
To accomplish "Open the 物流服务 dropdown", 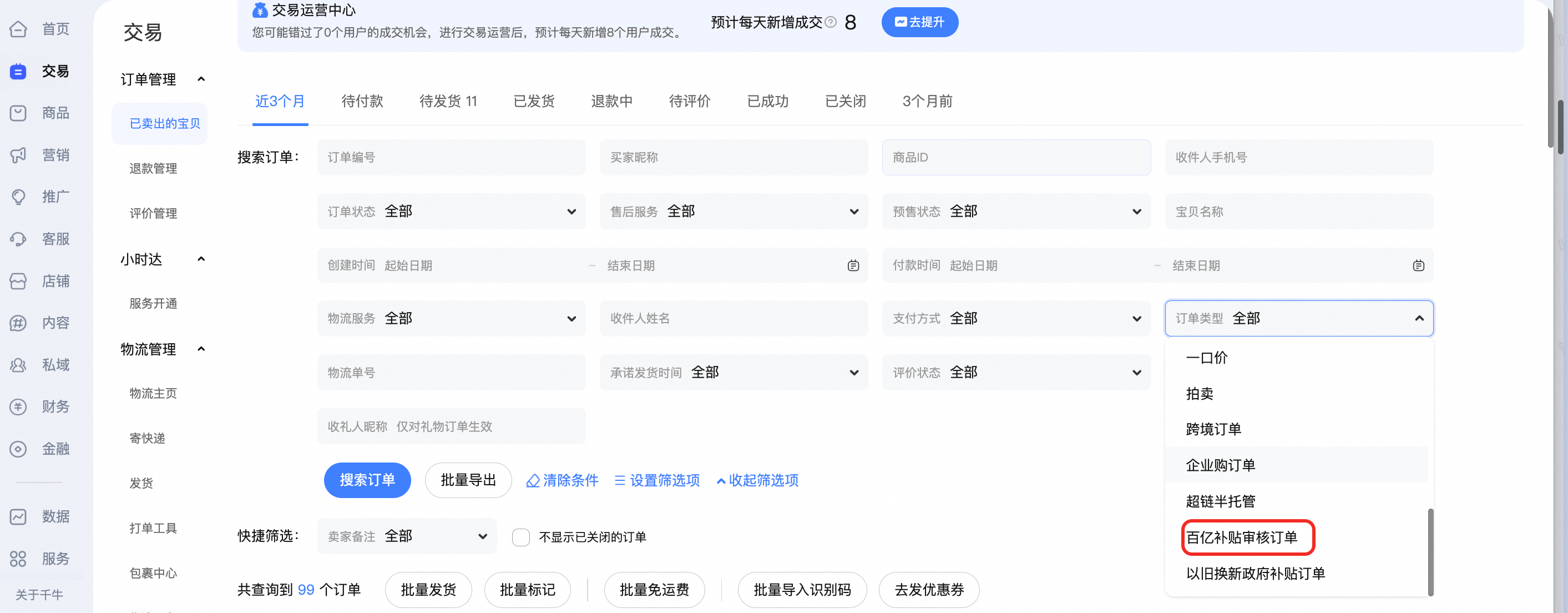I will [451, 319].
